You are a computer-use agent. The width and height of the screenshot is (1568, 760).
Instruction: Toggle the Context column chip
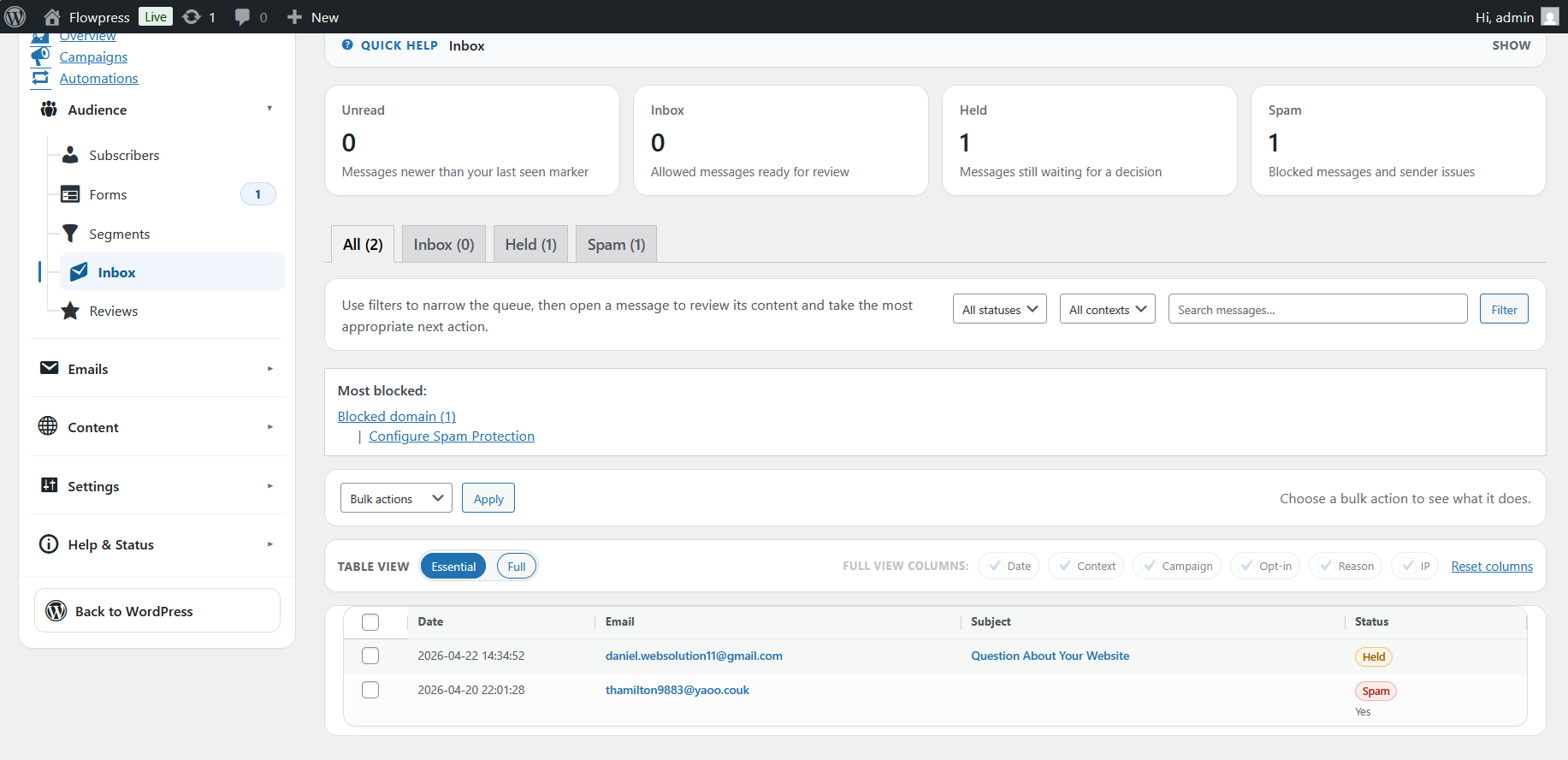tap(1086, 566)
